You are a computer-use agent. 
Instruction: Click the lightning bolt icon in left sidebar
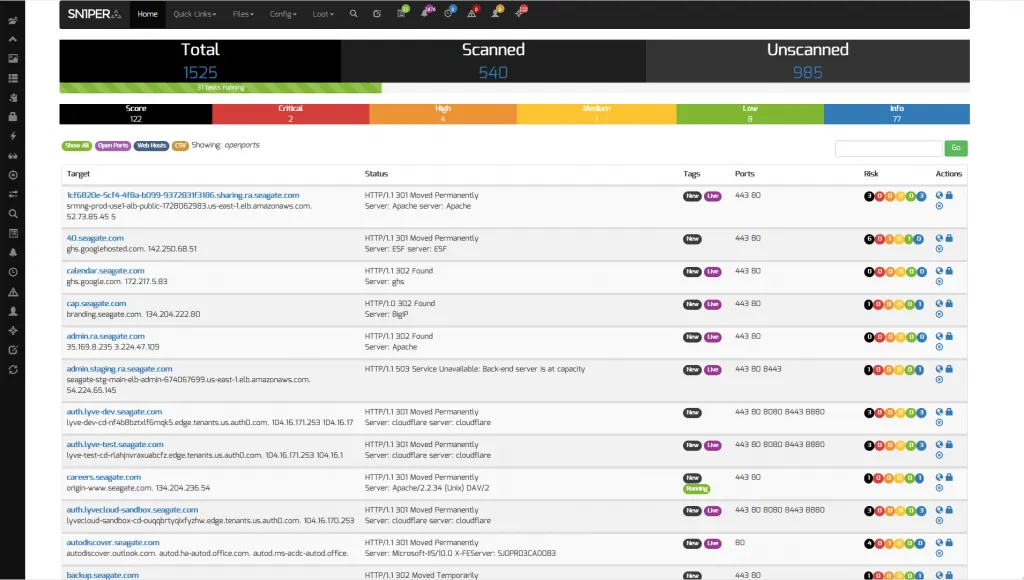click(x=12, y=137)
